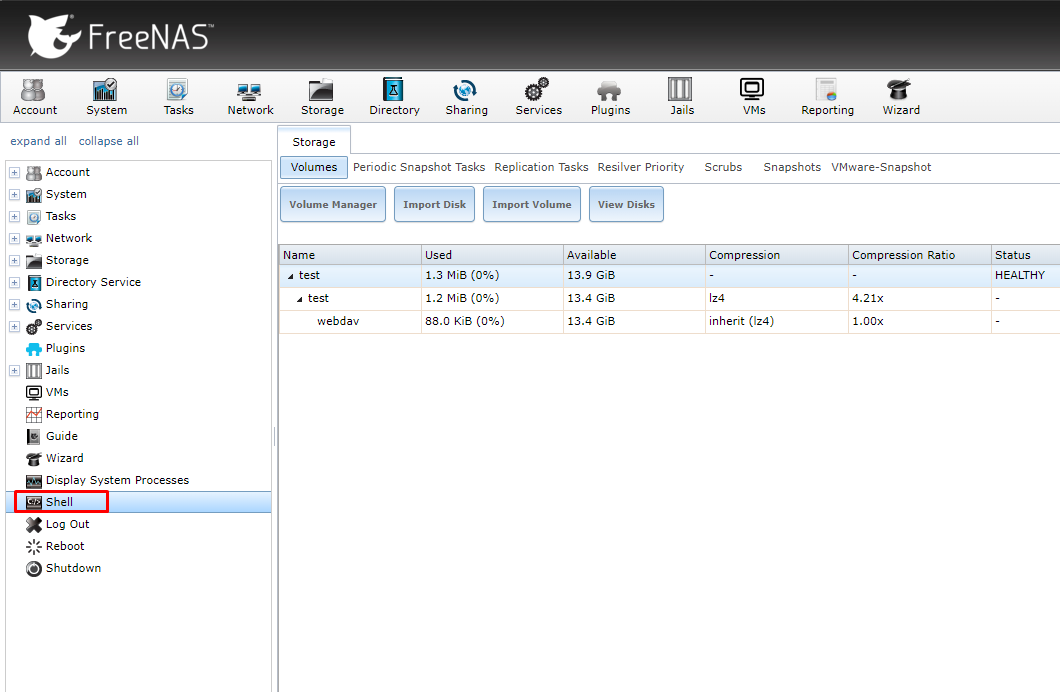This screenshot has height=692, width=1060.
Task: Open Display System Processes icon in sidebar
Action: (x=34, y=480)
